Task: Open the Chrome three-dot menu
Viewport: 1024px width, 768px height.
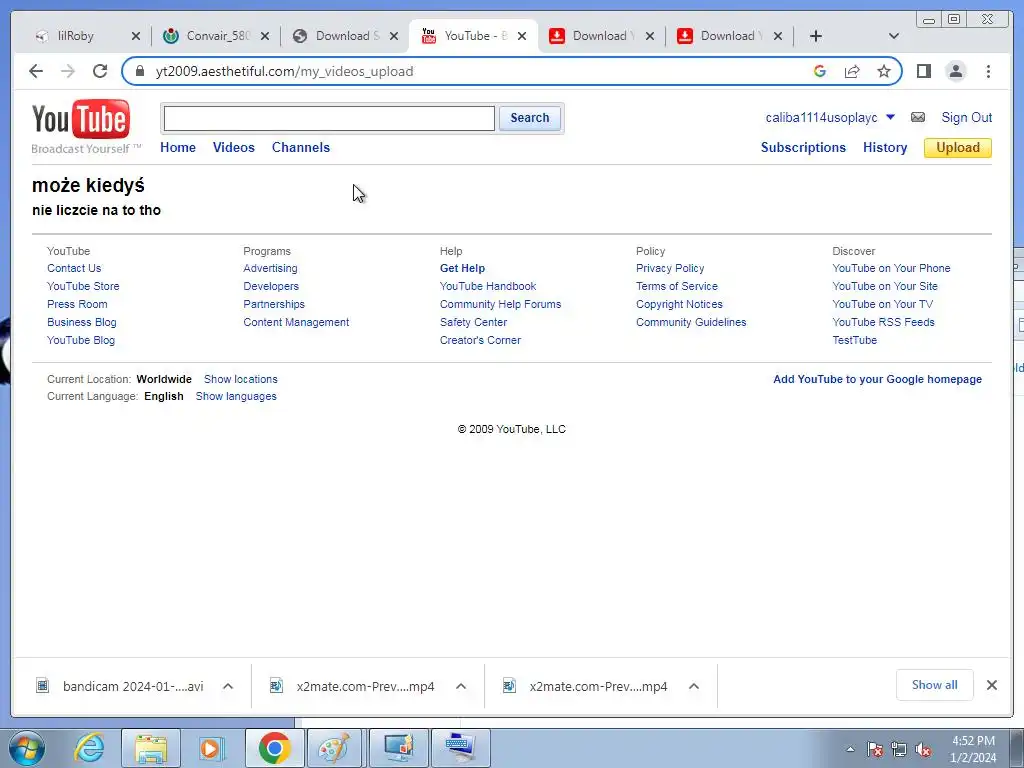Action: 988,71
